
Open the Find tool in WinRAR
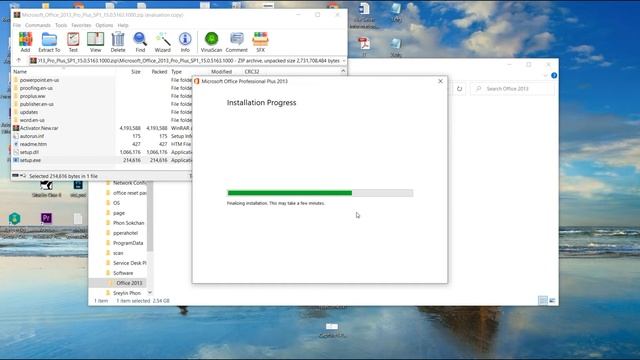[x=140, y=42]
